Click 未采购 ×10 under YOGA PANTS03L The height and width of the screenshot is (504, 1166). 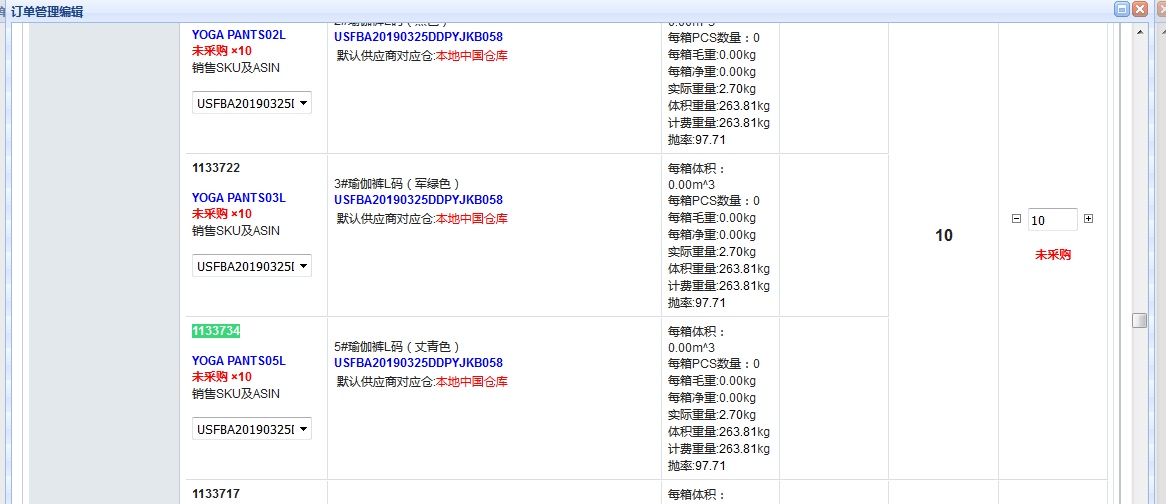point(222,214)
